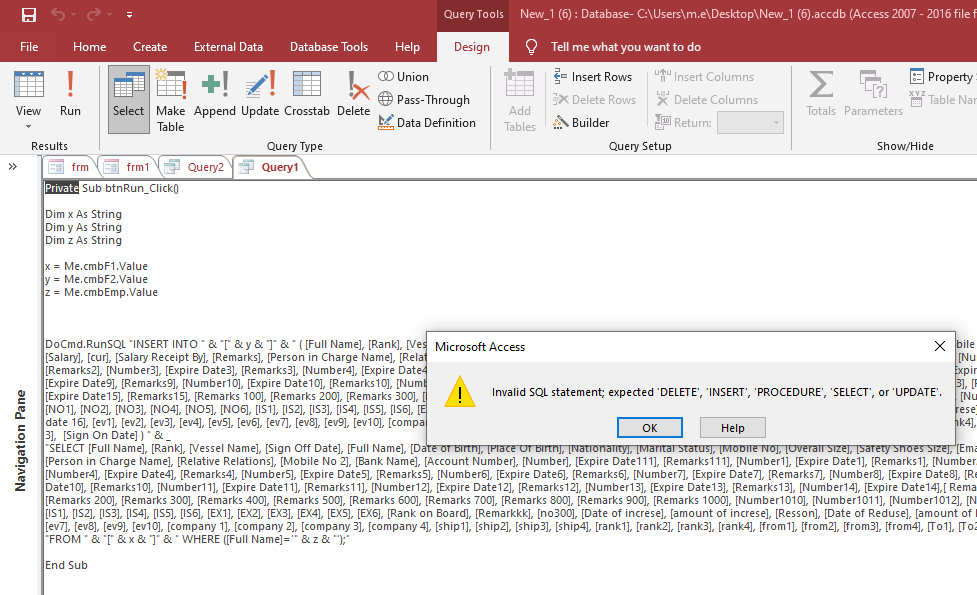Click OK in the error dialog
The width and height of the screenshot is (977, 595).
(x=649, y=427)
